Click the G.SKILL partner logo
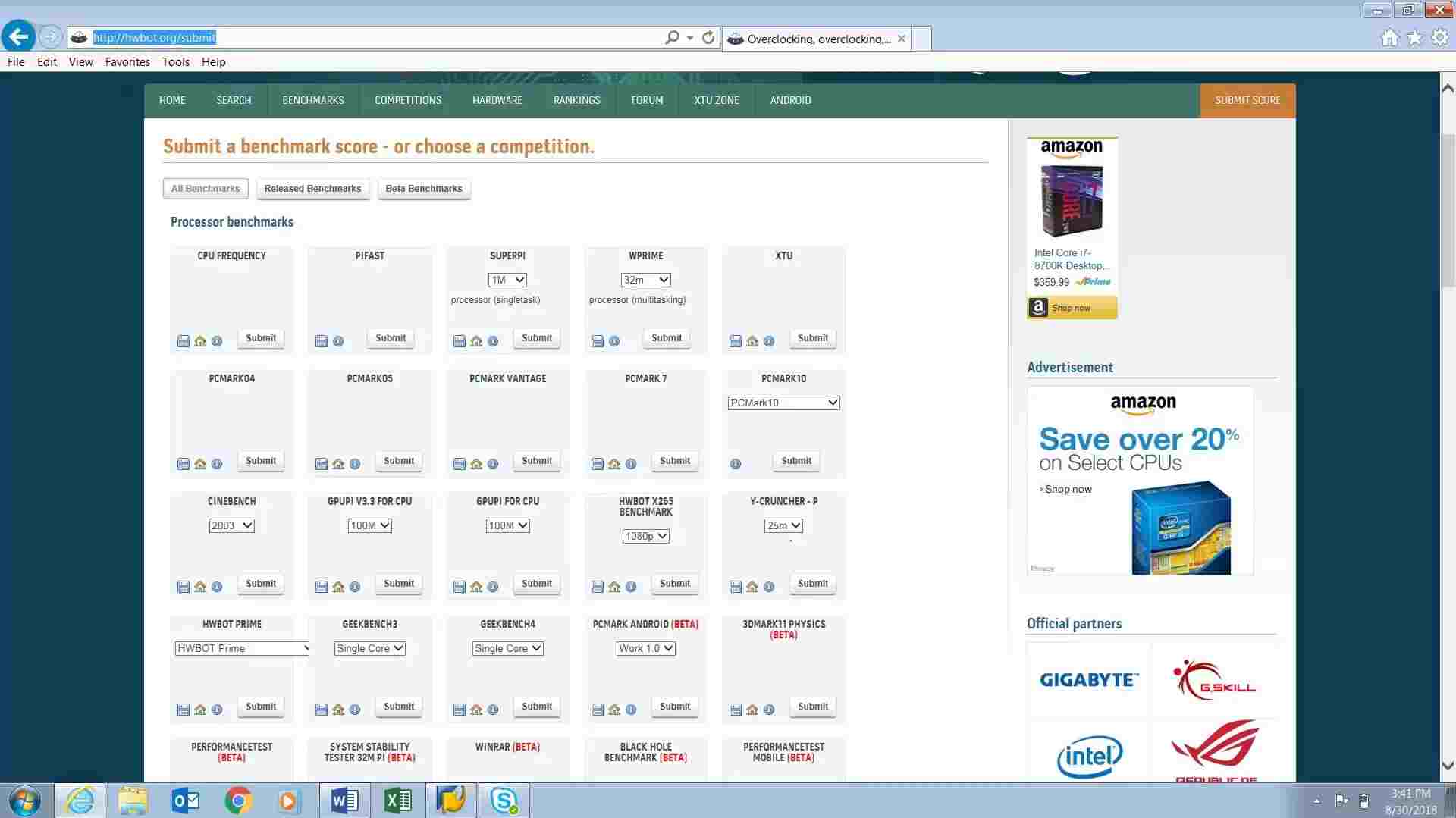Viewport: 1456px width, 818px height. coord(1214,680)
